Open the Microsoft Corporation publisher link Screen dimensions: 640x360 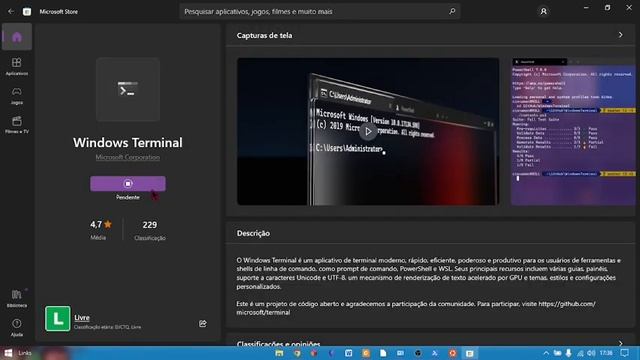(x=128, y=157)
